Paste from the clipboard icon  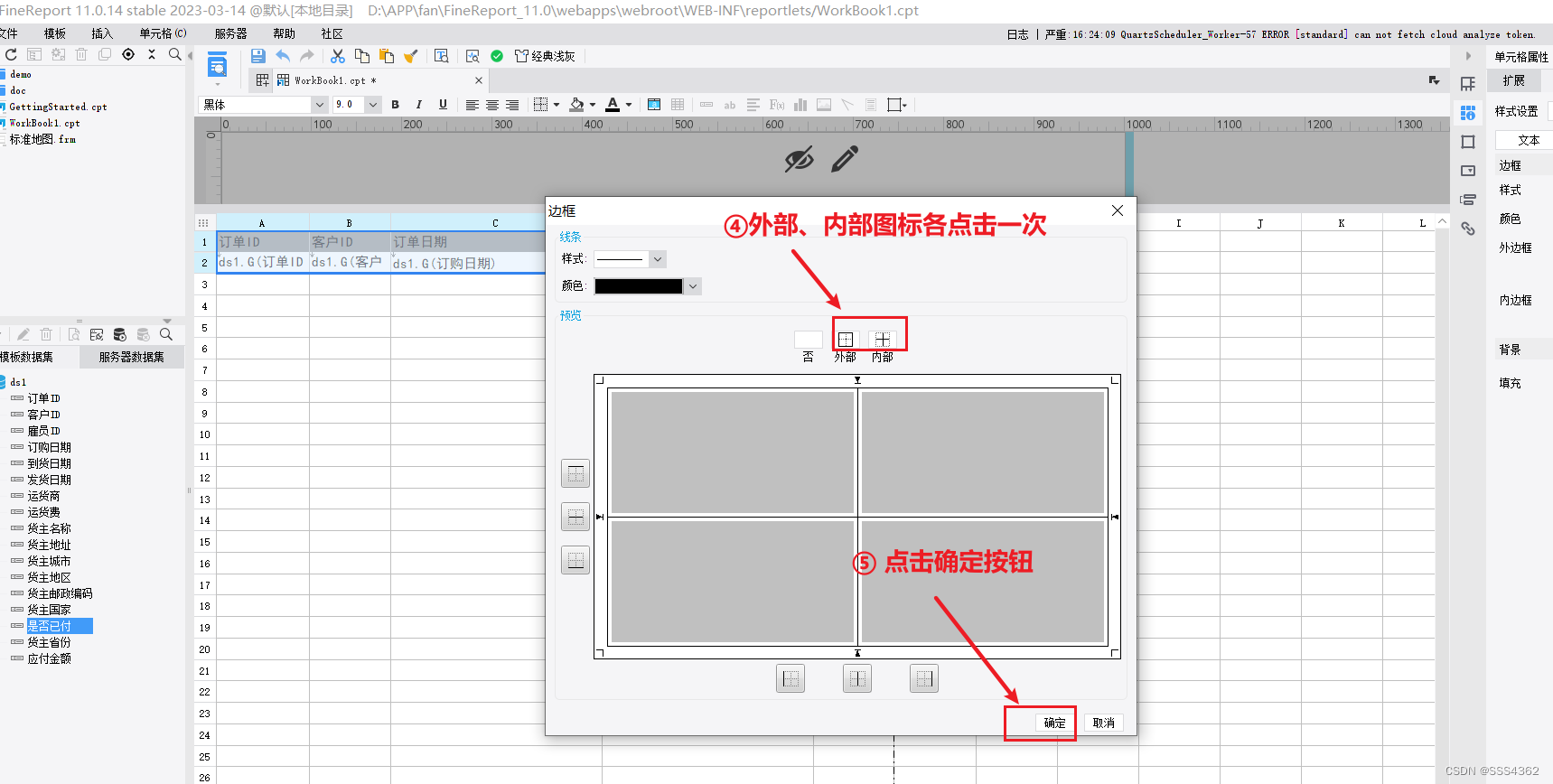[x=387, y=56]
